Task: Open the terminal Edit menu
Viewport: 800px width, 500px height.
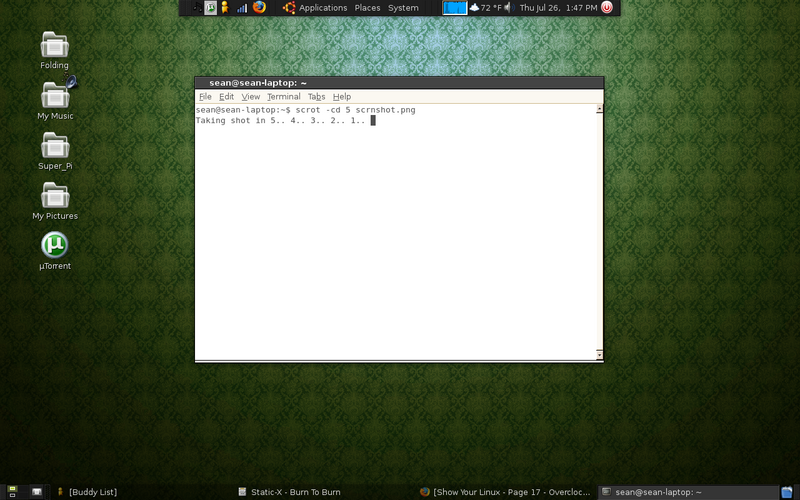Action: pyautogui.click(x=227, y=96)
